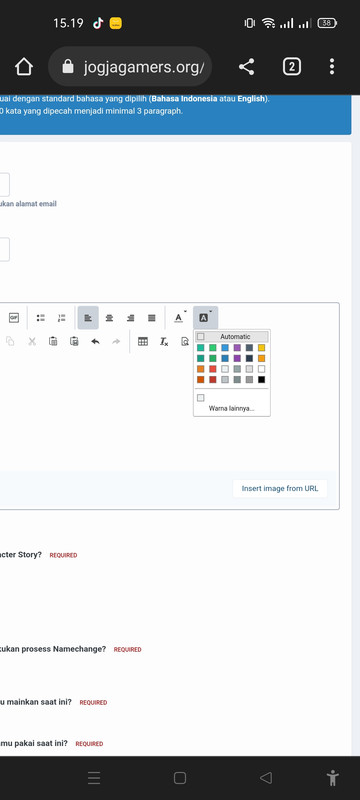Click the 'alamat email' hint text

pyautogui.click(x=37, y=204)
